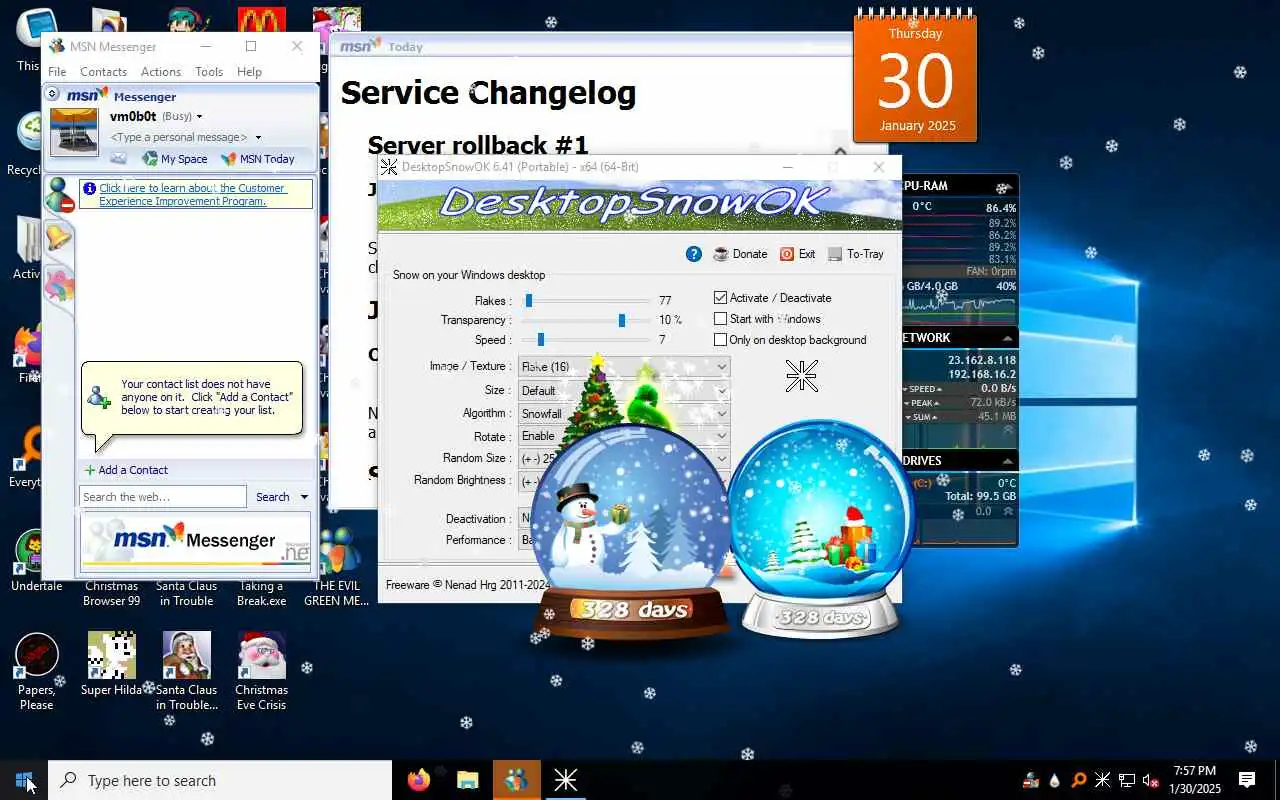
Task: Expand the personal message dropdown arrow
Action: (x=258, y=137)
